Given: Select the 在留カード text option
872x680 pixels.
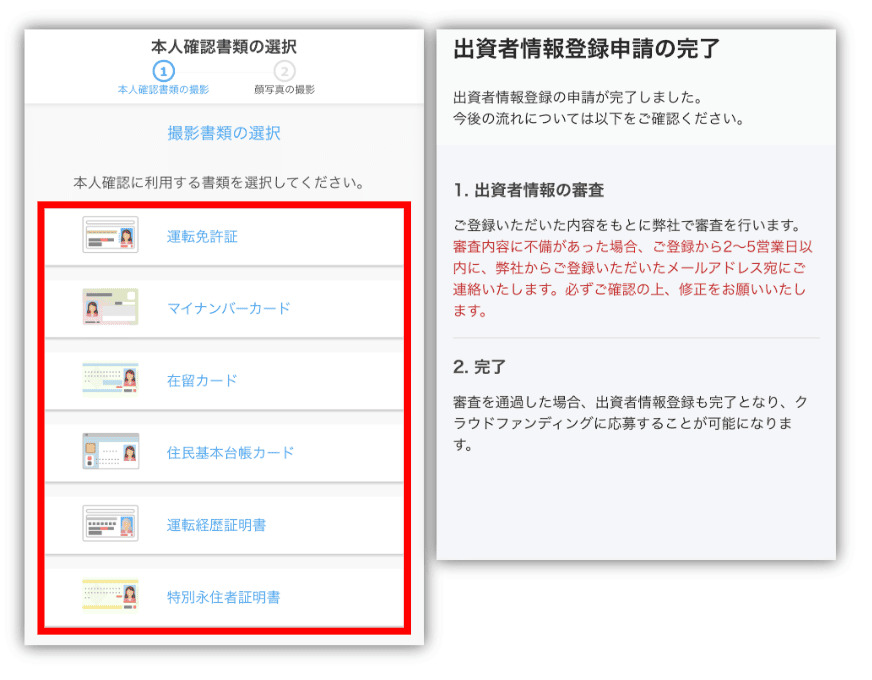Looking at the screenshot, I should pos(202,381).
